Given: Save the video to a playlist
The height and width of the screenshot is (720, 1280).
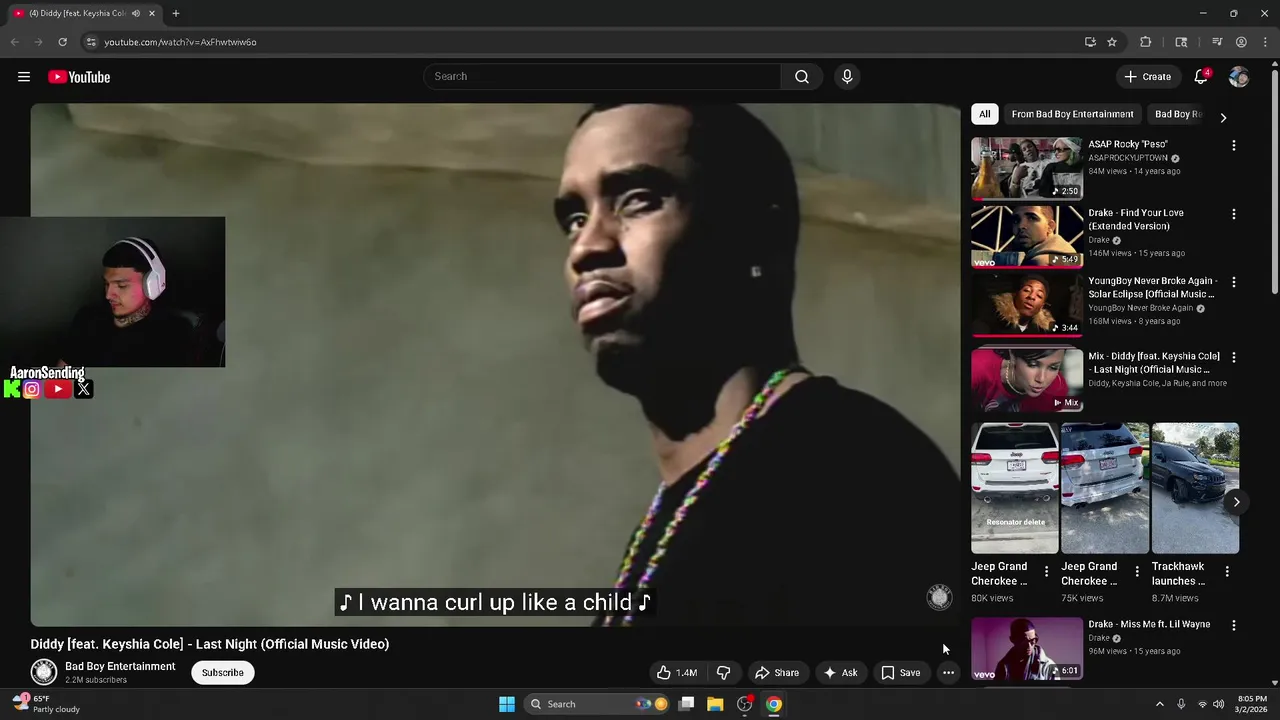Looking at the screenshot, I should (x=901, y=673).
